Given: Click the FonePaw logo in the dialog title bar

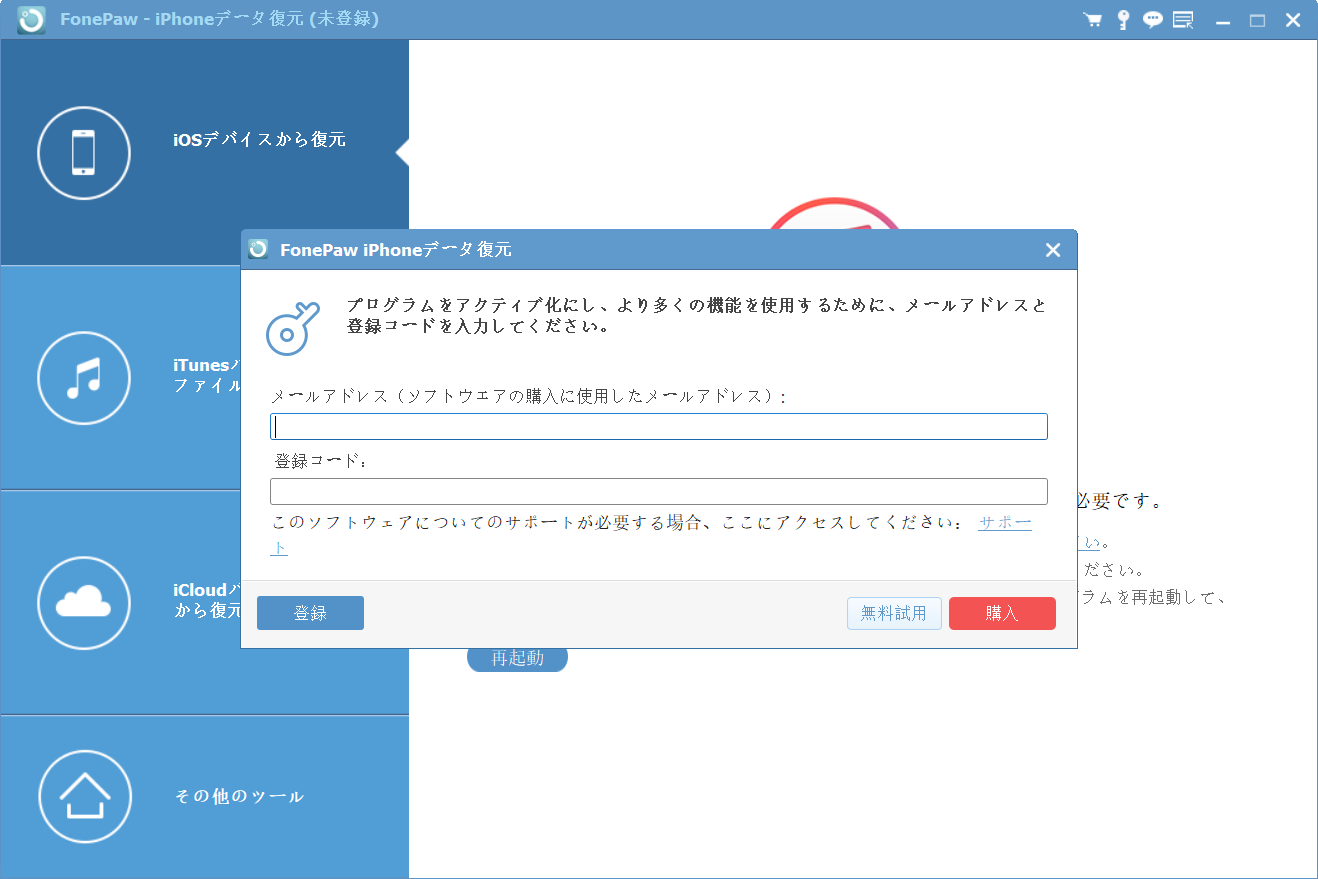Looking at the screenshot, I should pyautogui.click(x=259, y=249).
